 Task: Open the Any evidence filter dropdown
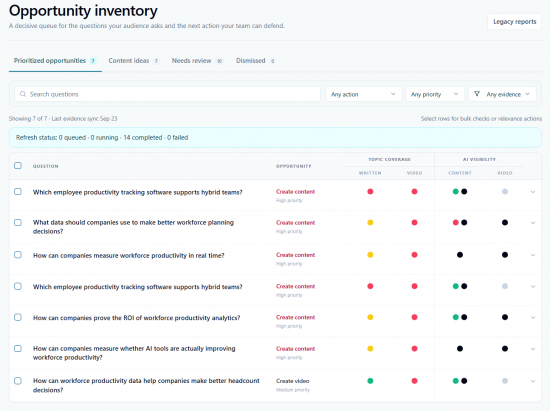tap(502, 94)
